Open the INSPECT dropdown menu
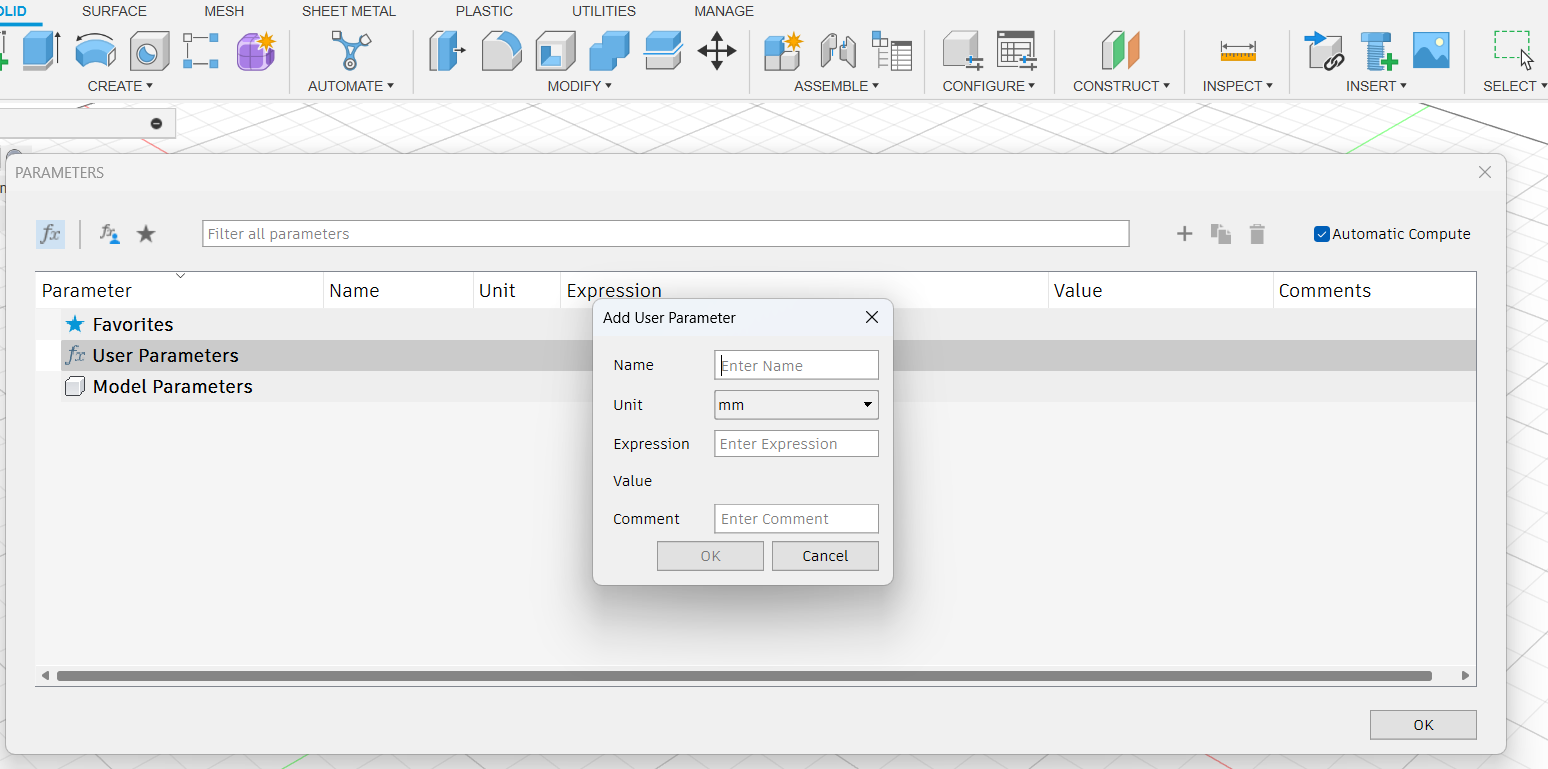This screenshot has width=1548, height=769. 1238,86
